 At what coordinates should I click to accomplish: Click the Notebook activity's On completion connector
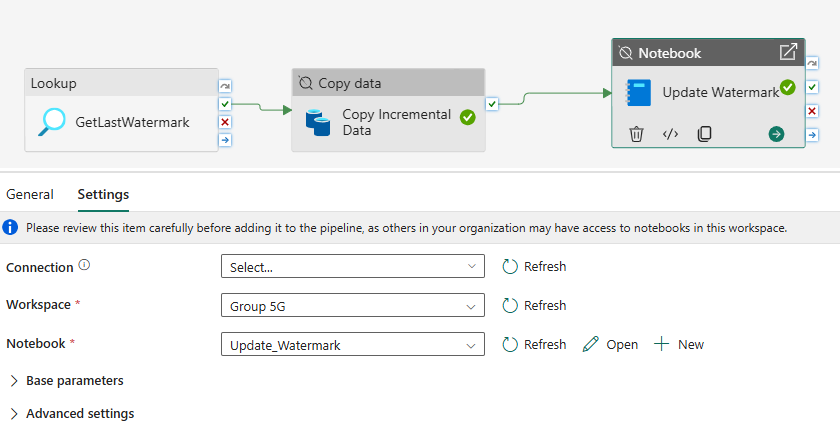812,134
